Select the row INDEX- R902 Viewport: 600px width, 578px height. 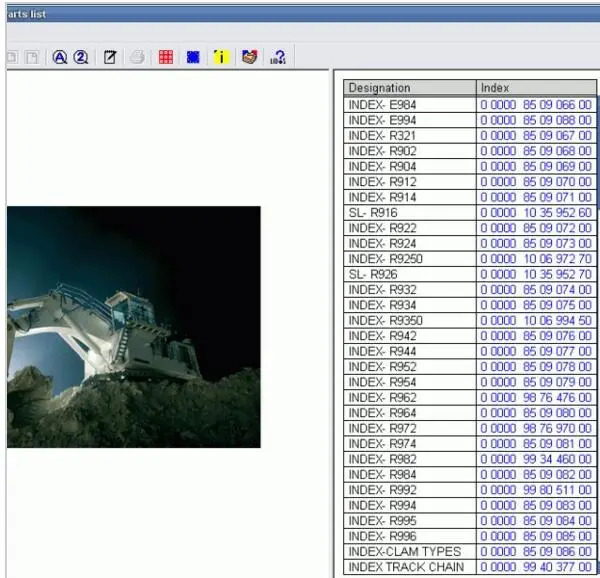(470, 151)
